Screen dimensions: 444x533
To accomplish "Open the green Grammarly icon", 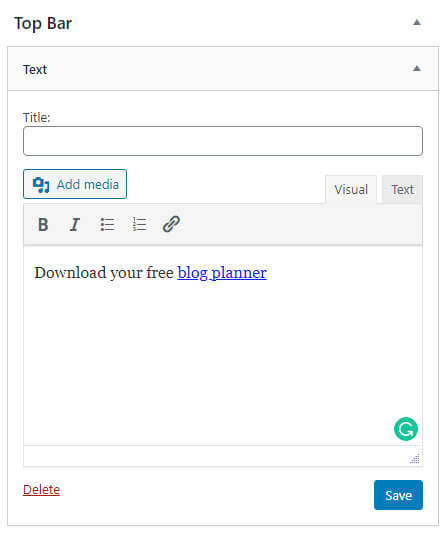I will [x=406, y=429].
